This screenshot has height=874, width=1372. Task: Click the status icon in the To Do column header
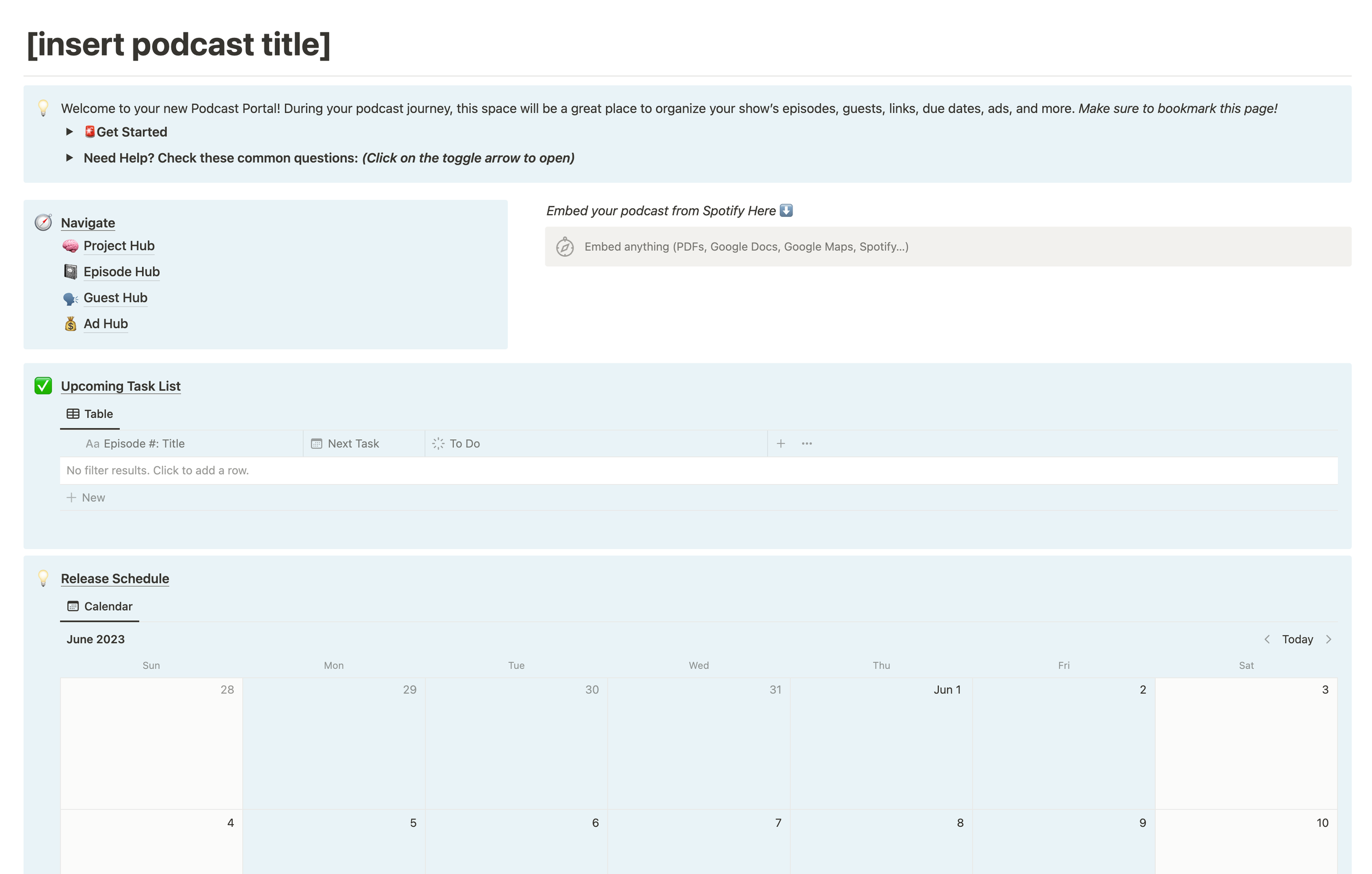coord(438,444)
